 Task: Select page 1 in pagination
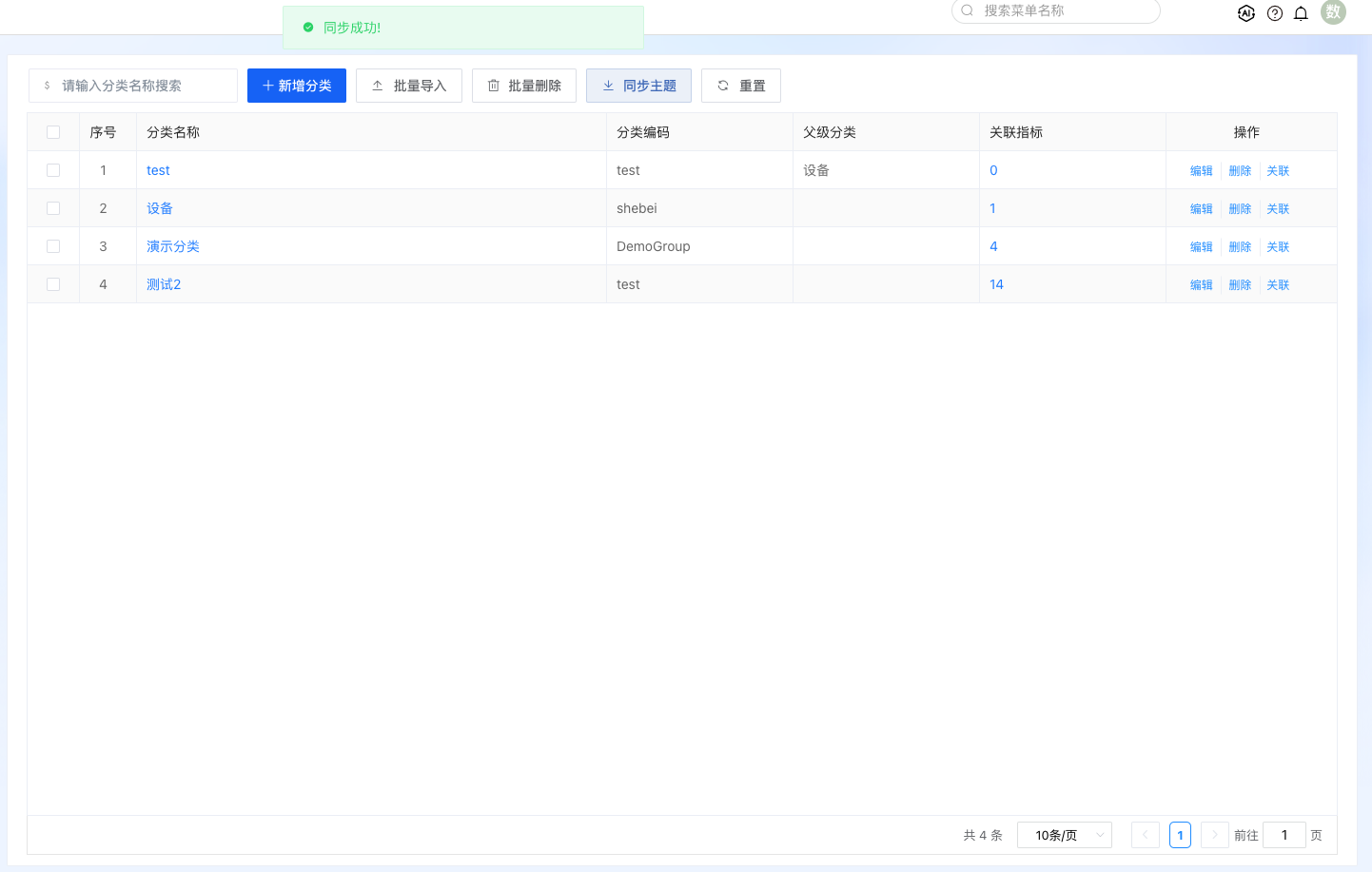pos(1180,835)
